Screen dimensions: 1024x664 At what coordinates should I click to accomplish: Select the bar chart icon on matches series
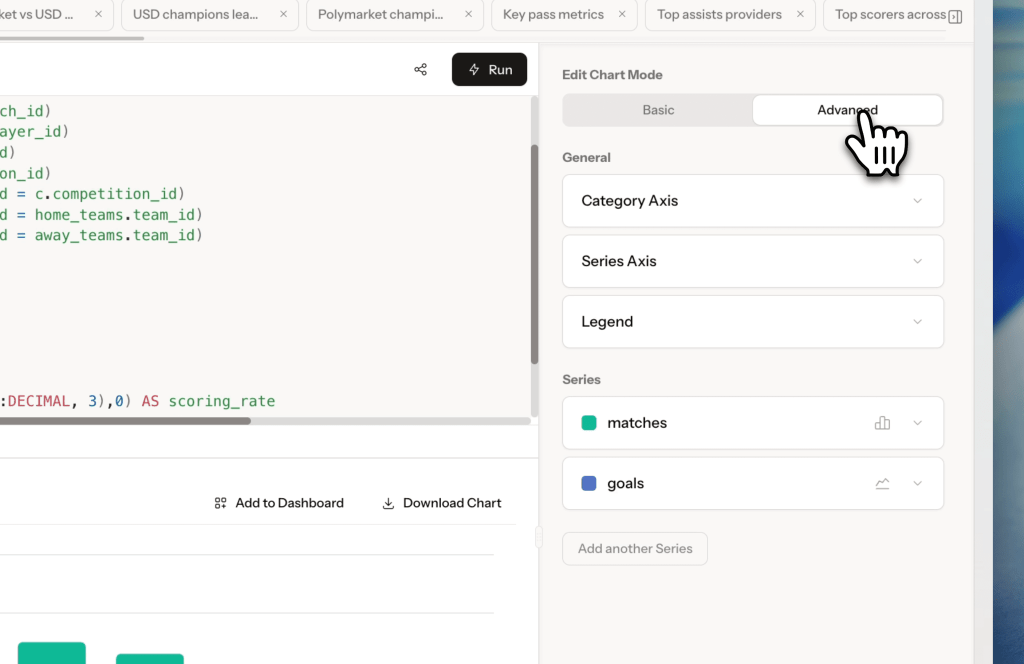pos(882,423)
